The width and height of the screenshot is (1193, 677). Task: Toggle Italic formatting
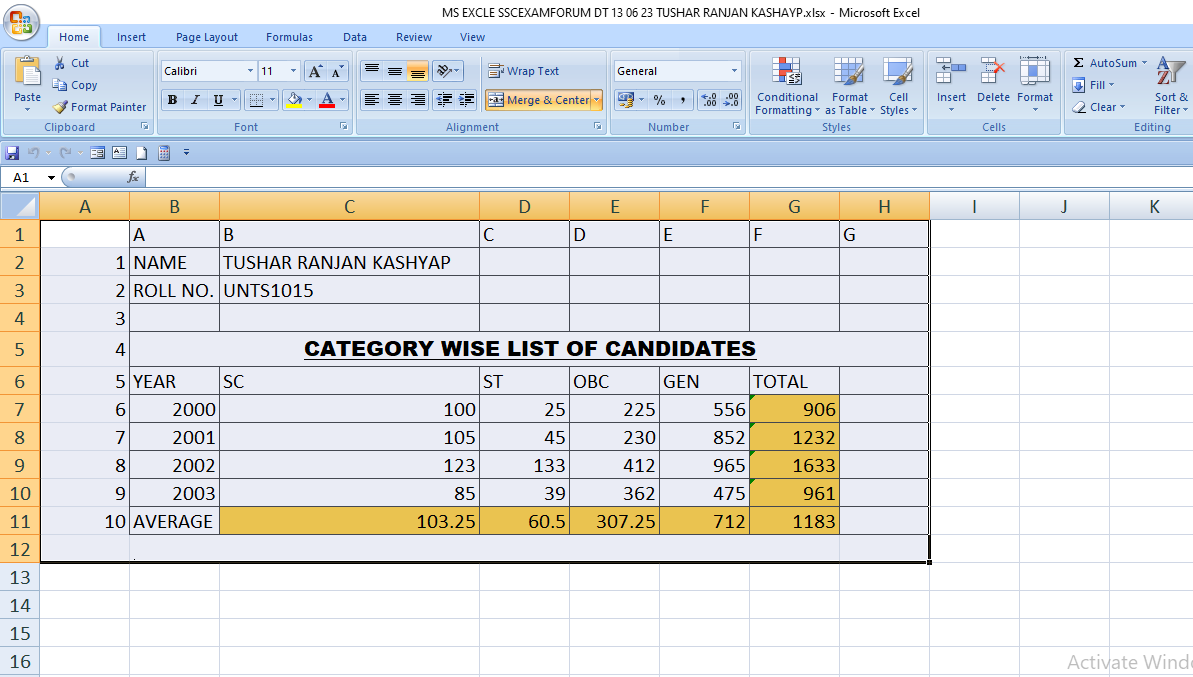pos(194,100)
